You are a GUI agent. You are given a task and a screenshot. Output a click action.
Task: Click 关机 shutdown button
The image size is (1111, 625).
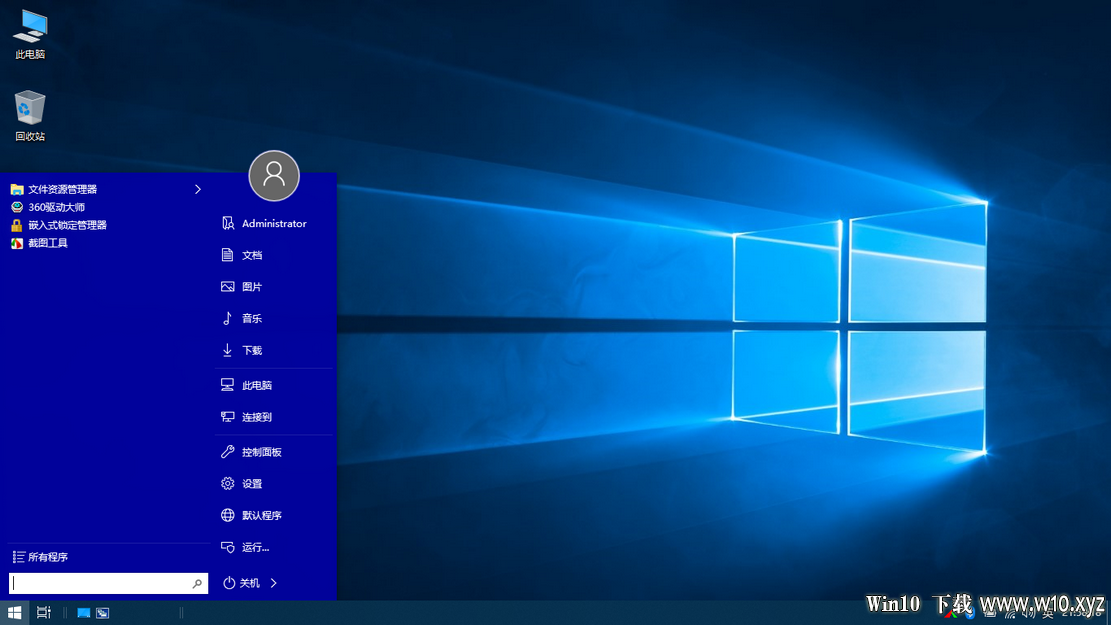tap(242, 583)
